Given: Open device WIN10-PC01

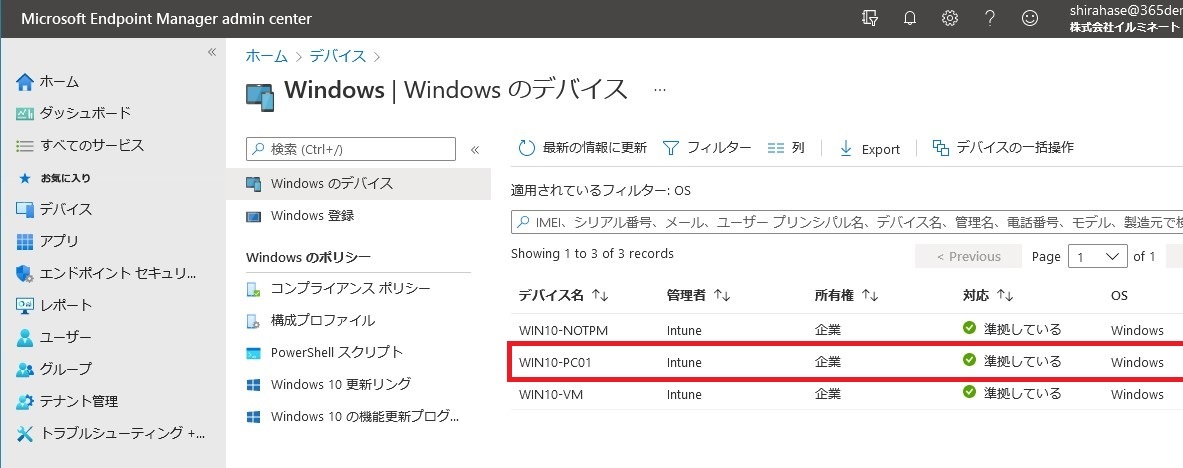Looking at the screenshot, I should pyautogui.click(x=555, y=362).
